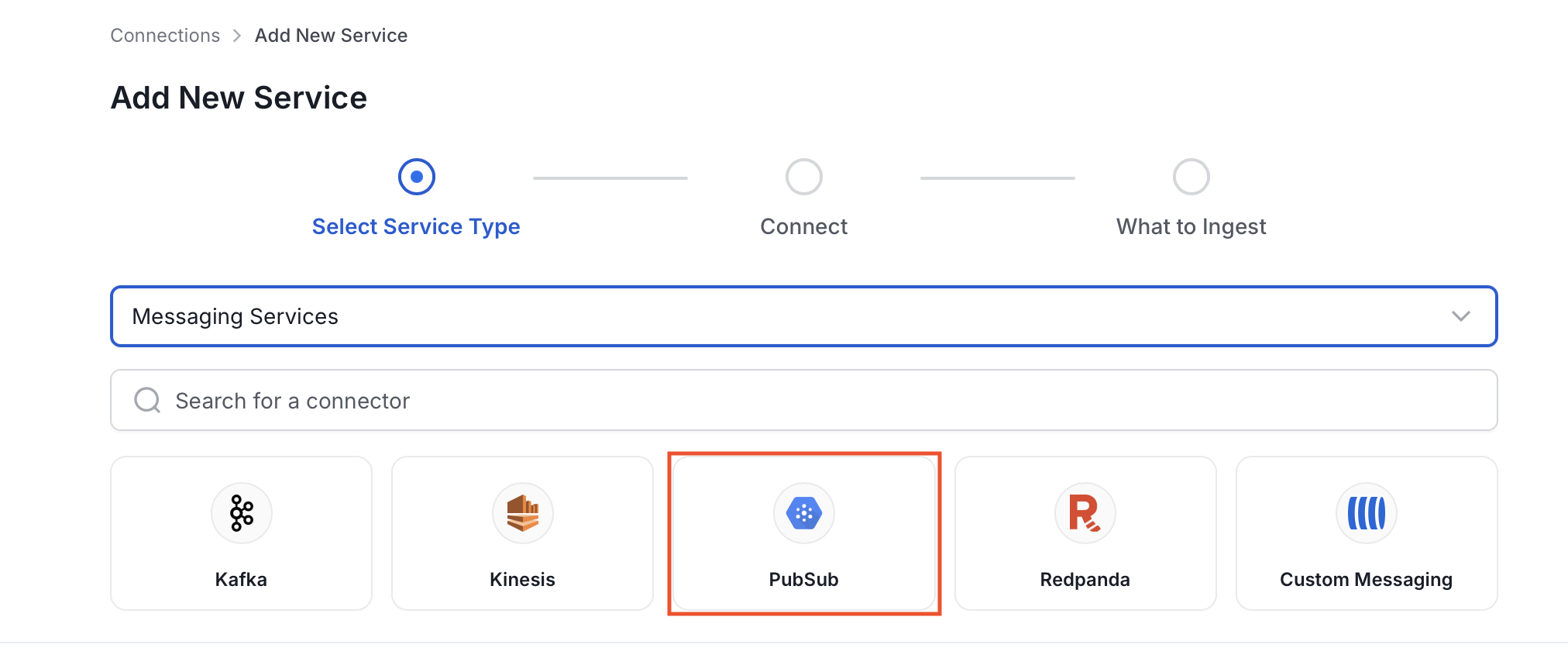Click the Custom Messaging icon

point(1367,513)
